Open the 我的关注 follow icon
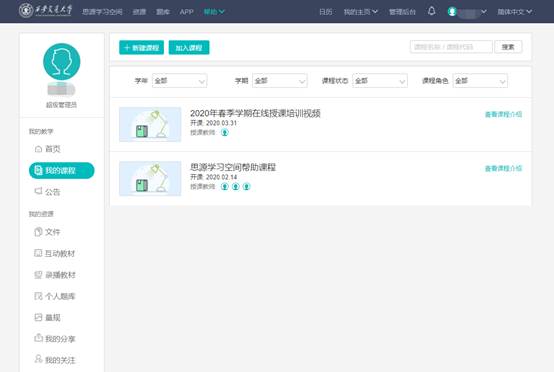This screenshot has height=372, width=554. (38, 359)
